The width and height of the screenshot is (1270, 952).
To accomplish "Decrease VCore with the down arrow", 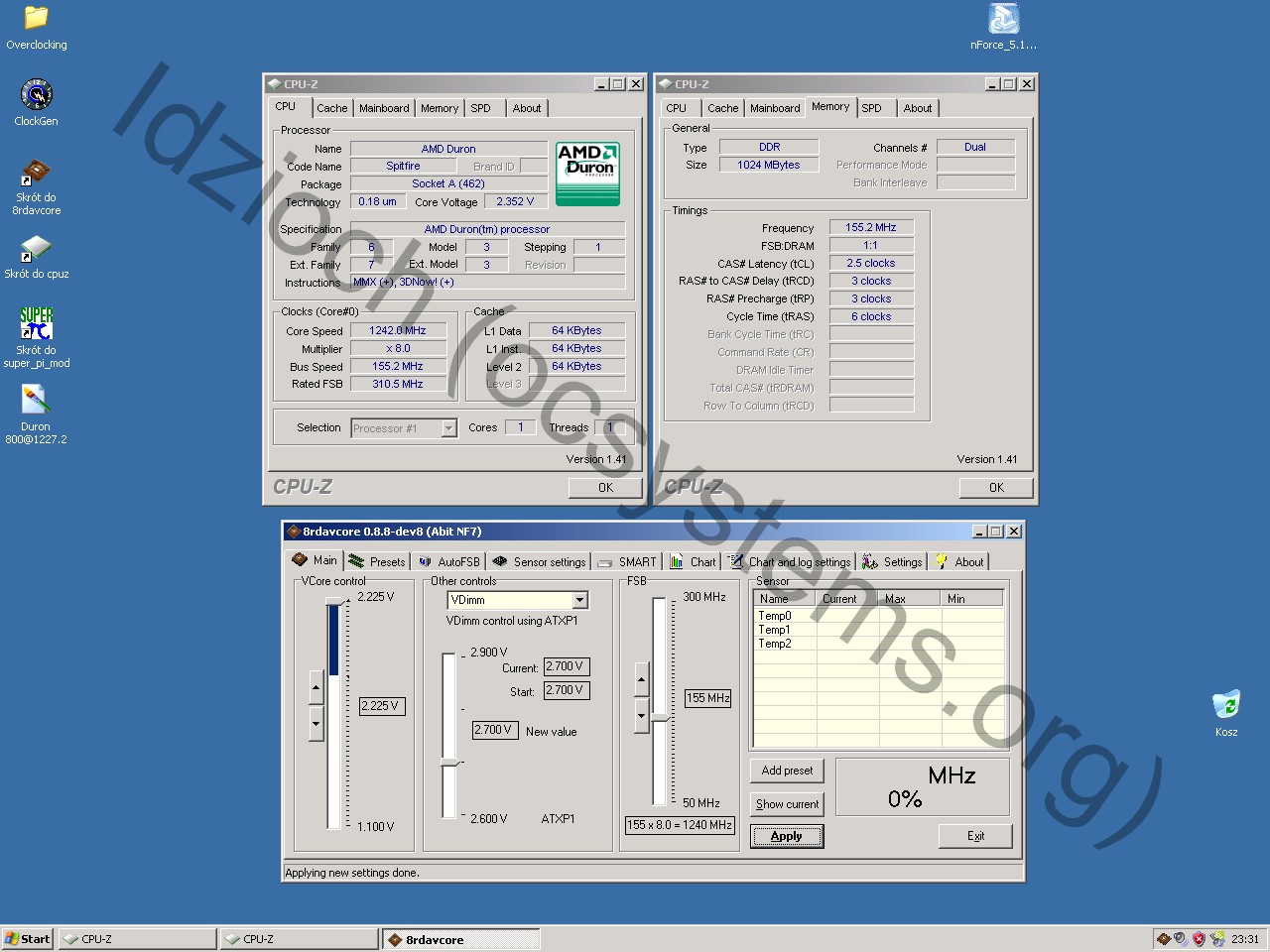I will coord(317,722).
